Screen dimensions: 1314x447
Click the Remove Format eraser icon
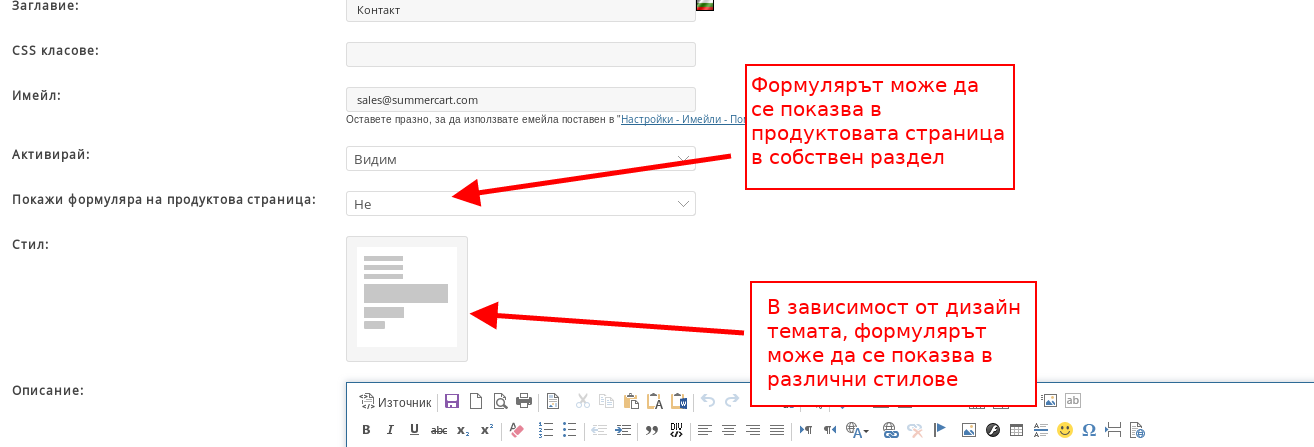[x=516, y=430]
